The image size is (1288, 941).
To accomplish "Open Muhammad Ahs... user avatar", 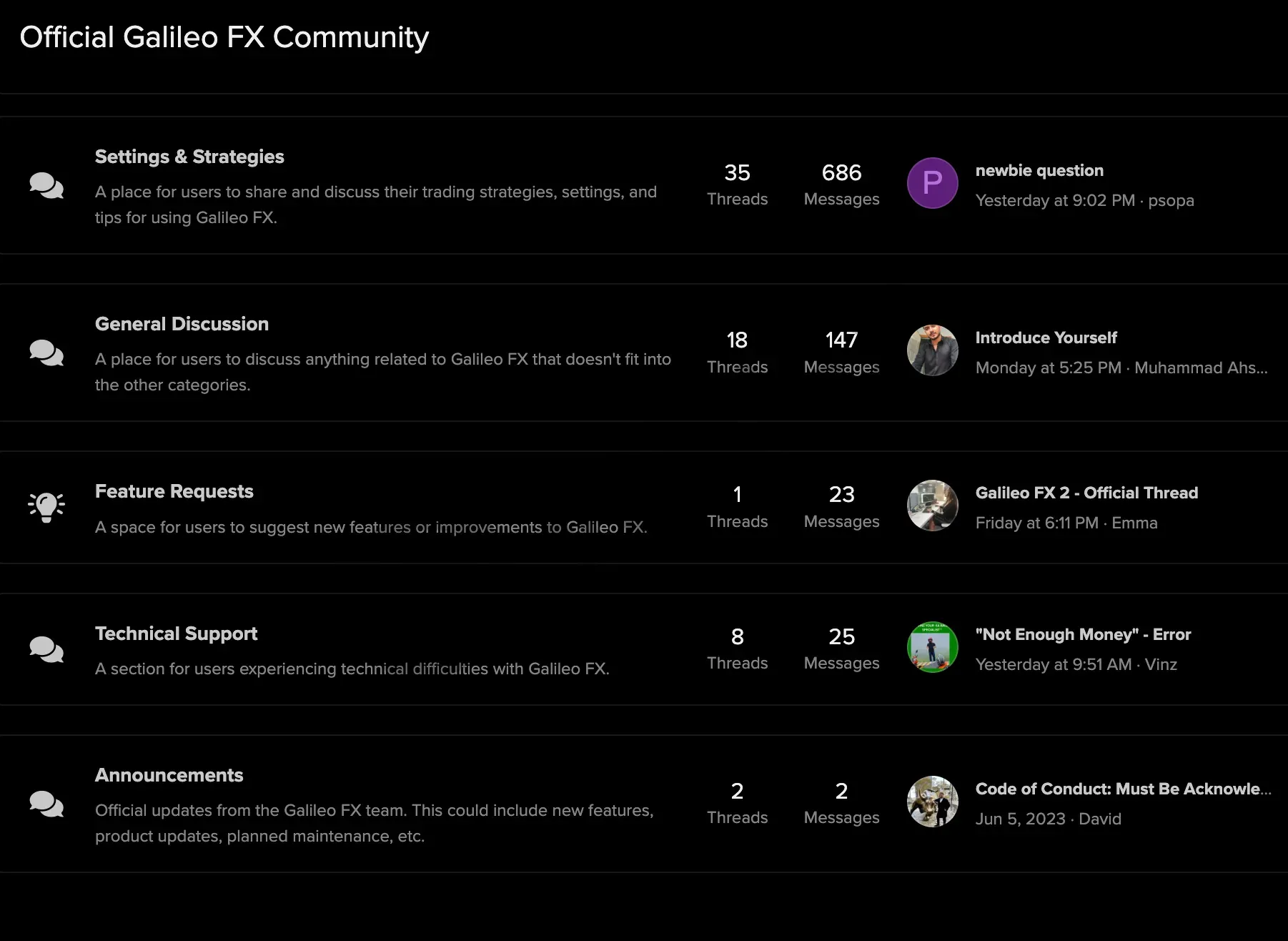I will click(x=933, y=351).
